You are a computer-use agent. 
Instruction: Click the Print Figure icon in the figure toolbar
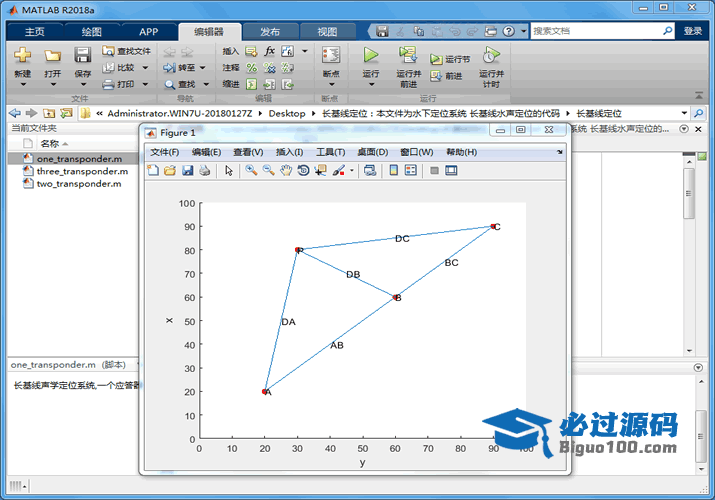pyautogui.click(x=205, y=170)
